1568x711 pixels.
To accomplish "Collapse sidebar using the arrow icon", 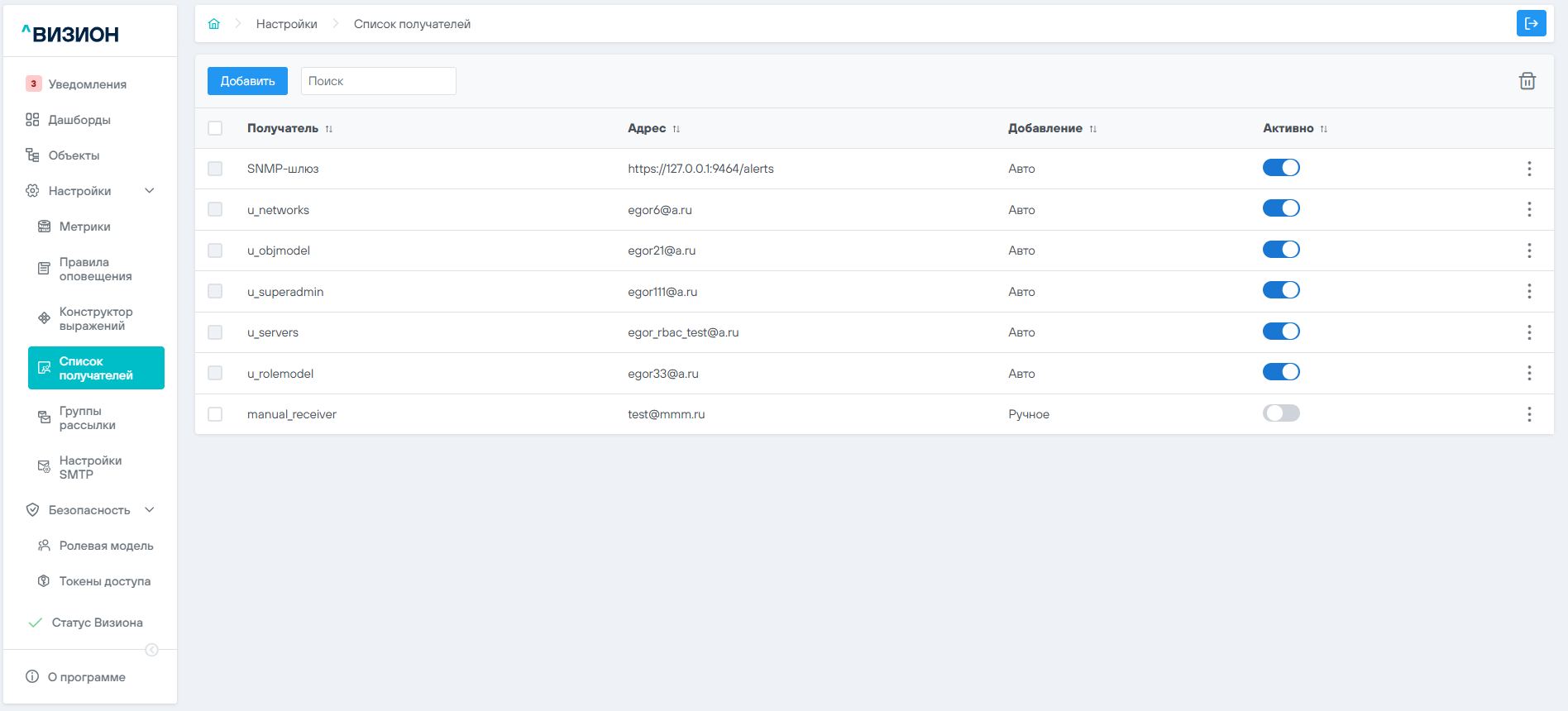I will pyautogui.click(x=151, y=650).
